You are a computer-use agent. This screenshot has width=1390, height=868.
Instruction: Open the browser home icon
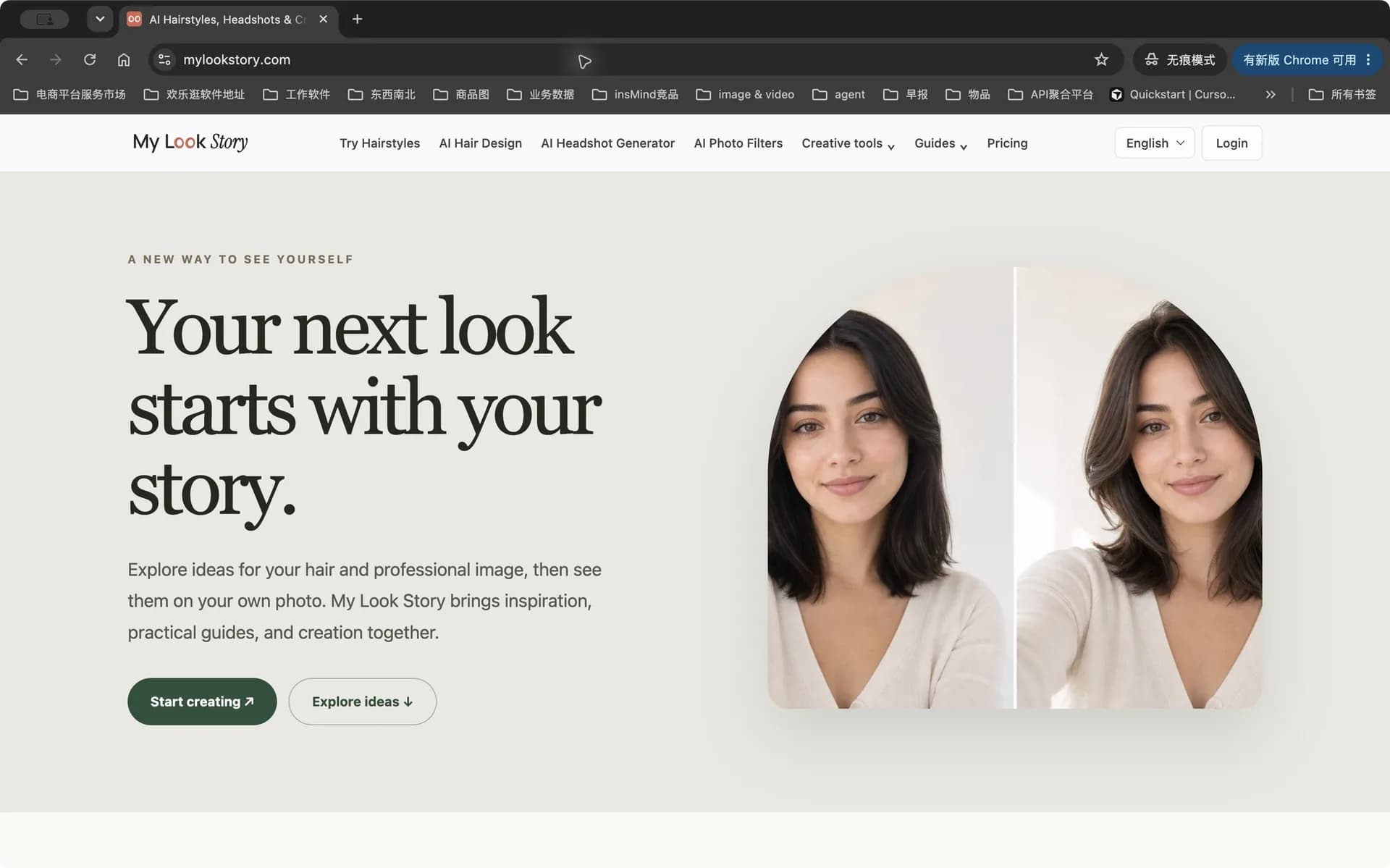[x=124, y=59]
